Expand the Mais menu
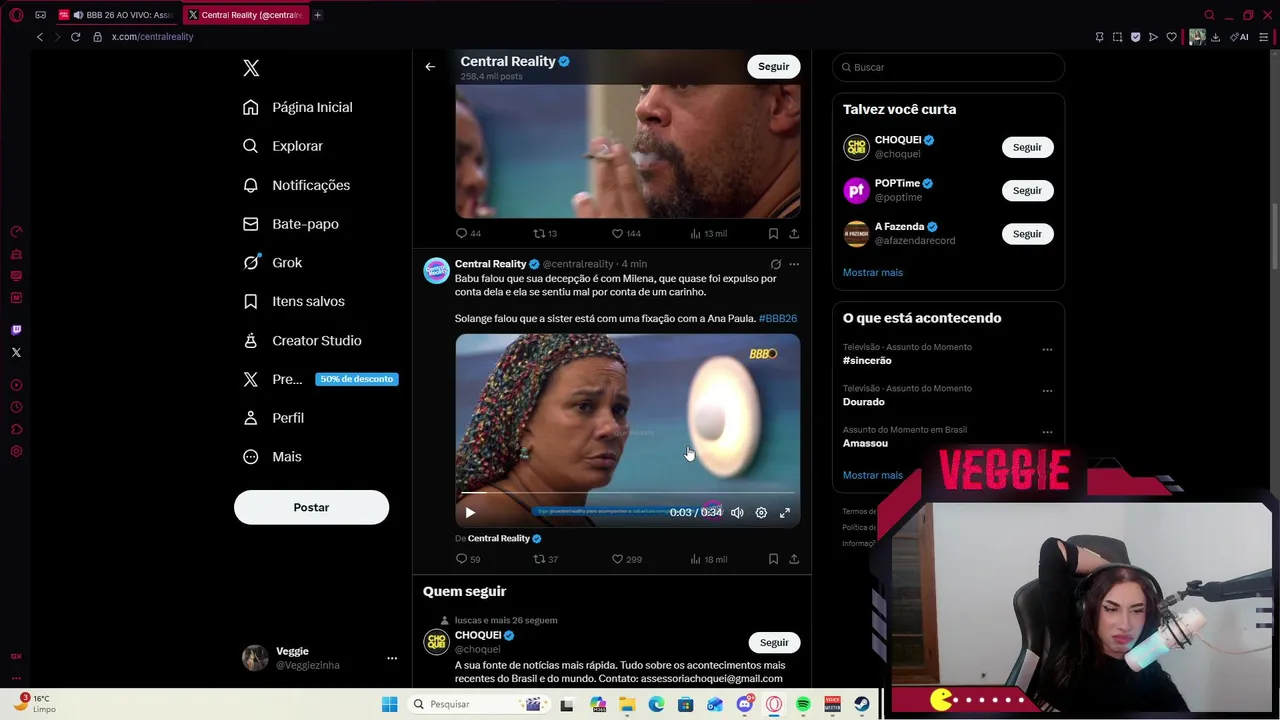 [273, 457]
